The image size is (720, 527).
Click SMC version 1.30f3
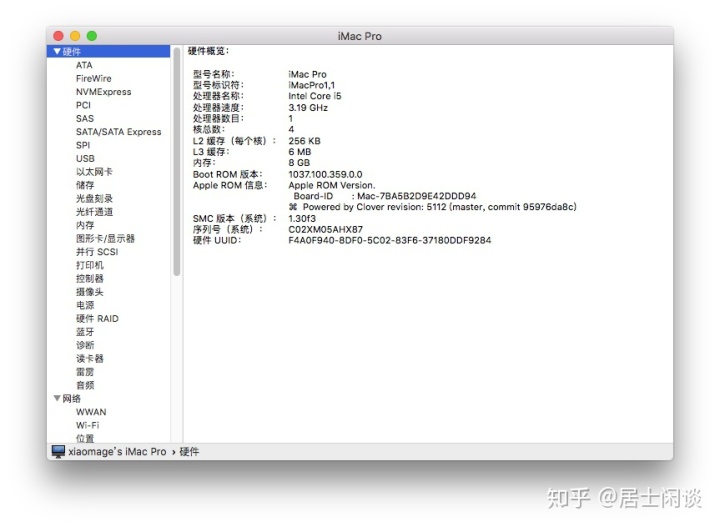pos(302,219)
